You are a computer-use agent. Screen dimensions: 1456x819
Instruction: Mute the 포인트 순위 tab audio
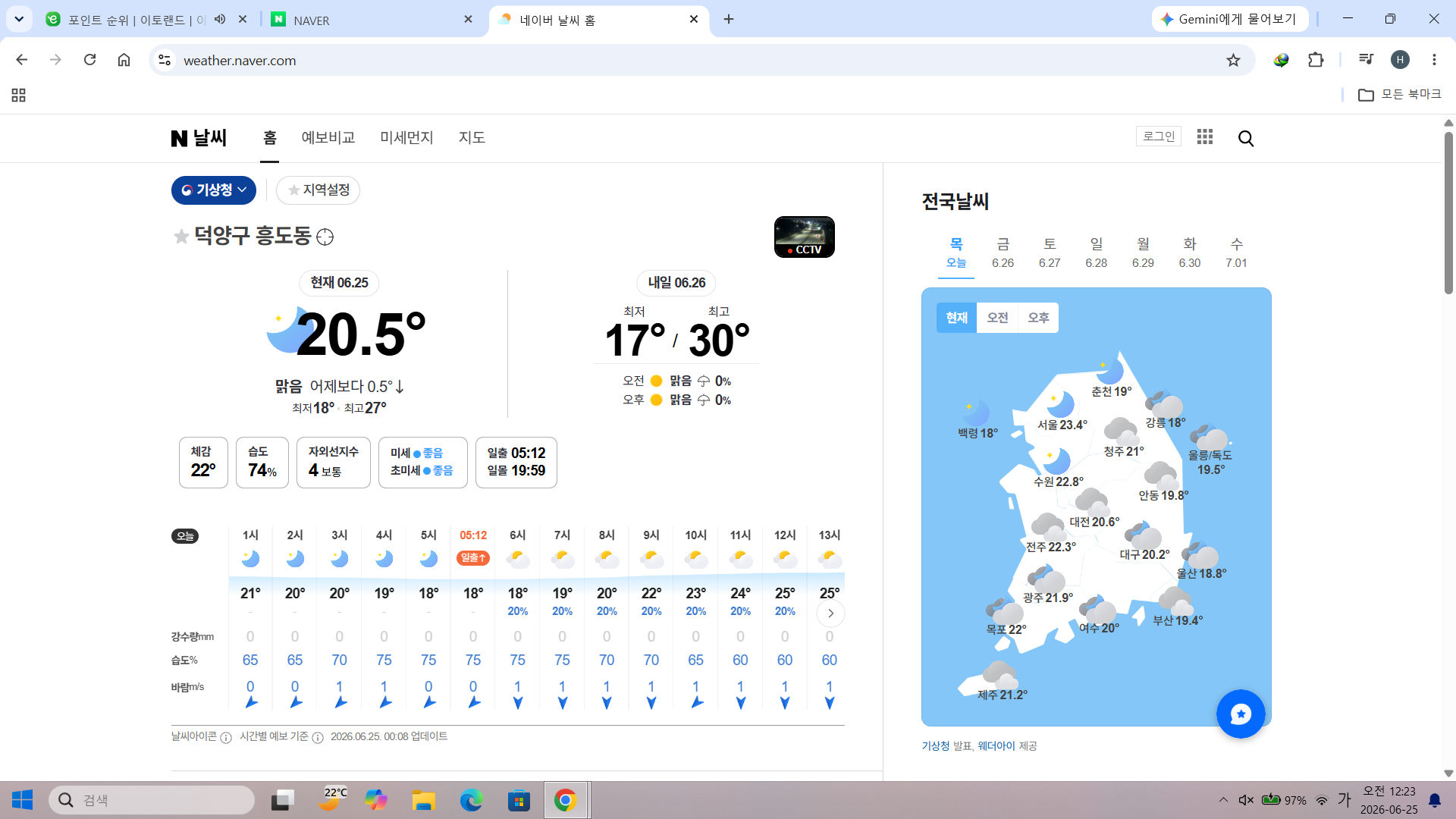[220, 19]
